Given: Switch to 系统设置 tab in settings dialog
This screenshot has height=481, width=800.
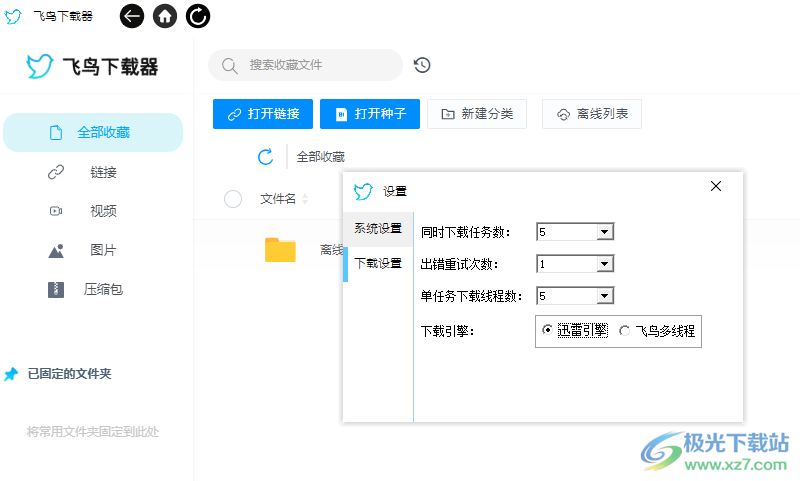Looking at the screenshot, I should click(378, 229).
